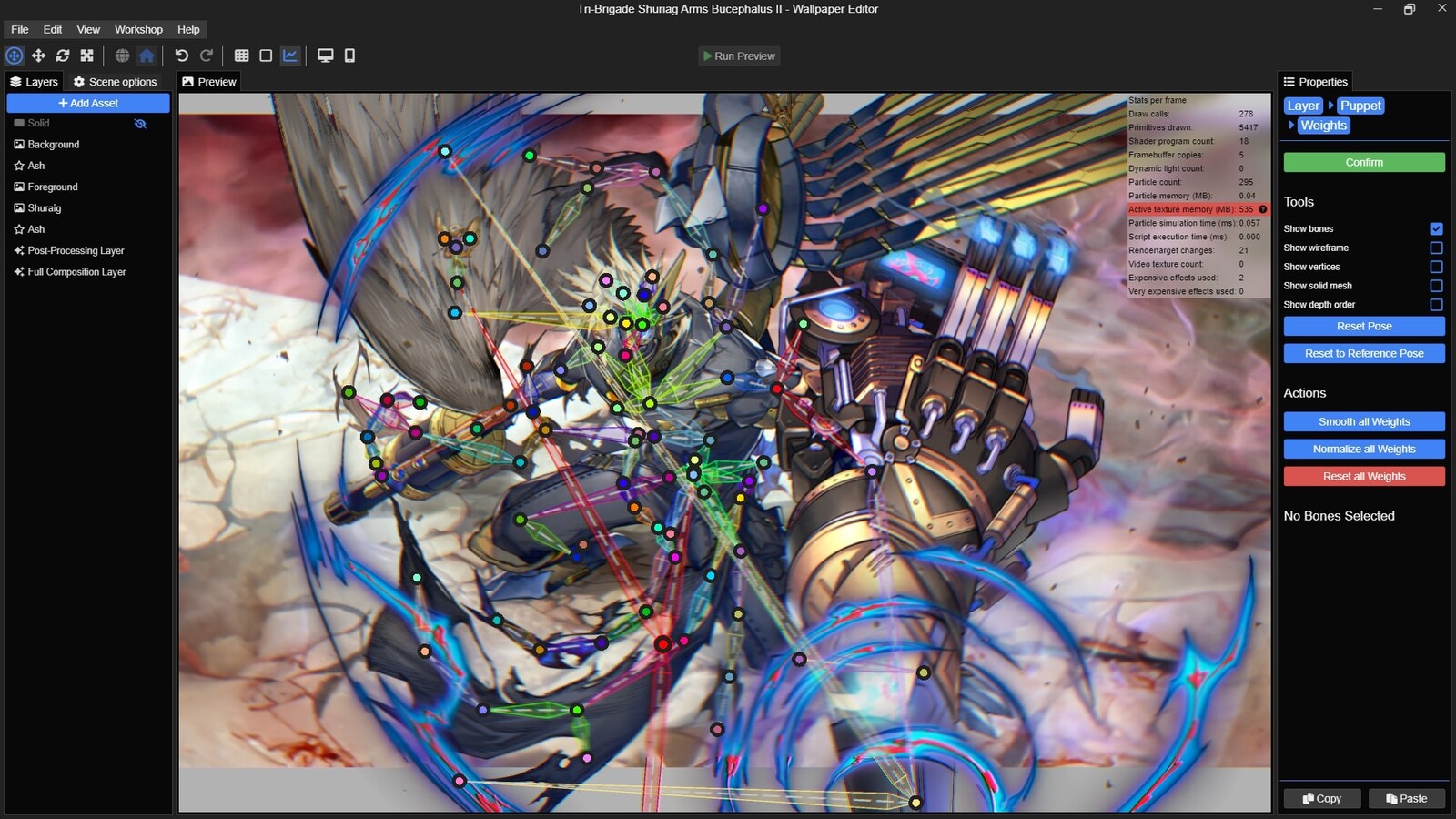Select the Post-Processing Layer

(x=88, y=250)
